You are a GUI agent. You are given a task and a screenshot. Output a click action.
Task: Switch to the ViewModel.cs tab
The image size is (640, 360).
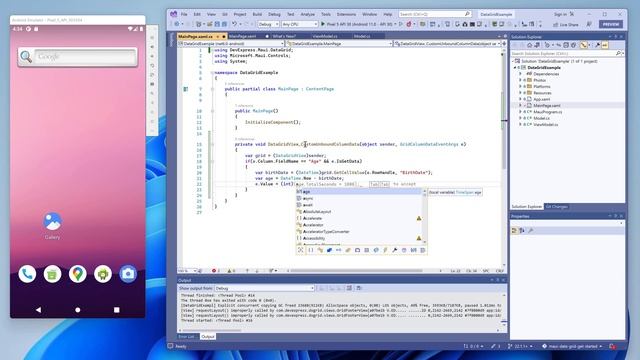point(324,36)
